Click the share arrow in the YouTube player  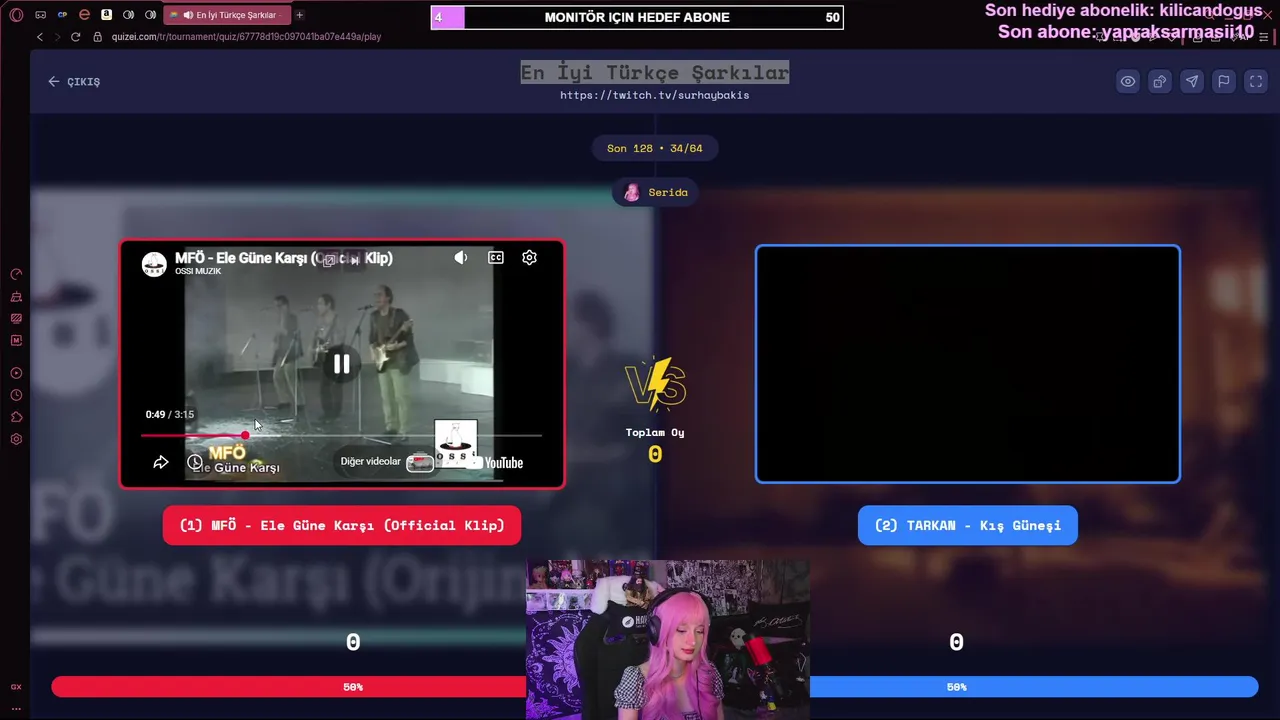[161, 462]
